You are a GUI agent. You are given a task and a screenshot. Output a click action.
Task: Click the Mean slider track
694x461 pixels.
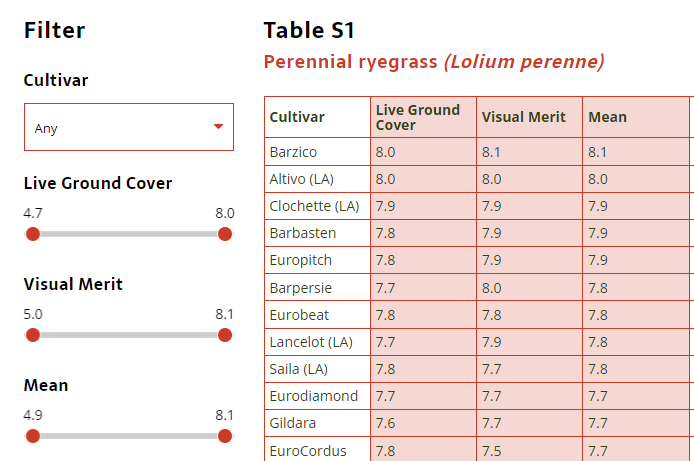point(129,436)
